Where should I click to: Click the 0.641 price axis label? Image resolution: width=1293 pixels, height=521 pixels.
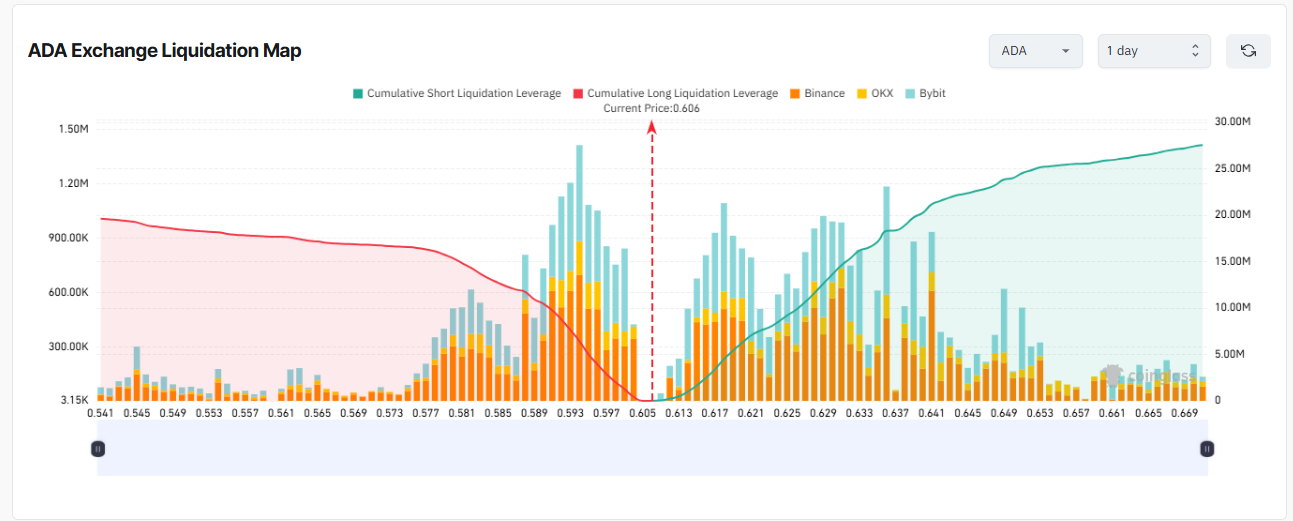point(931,412)
